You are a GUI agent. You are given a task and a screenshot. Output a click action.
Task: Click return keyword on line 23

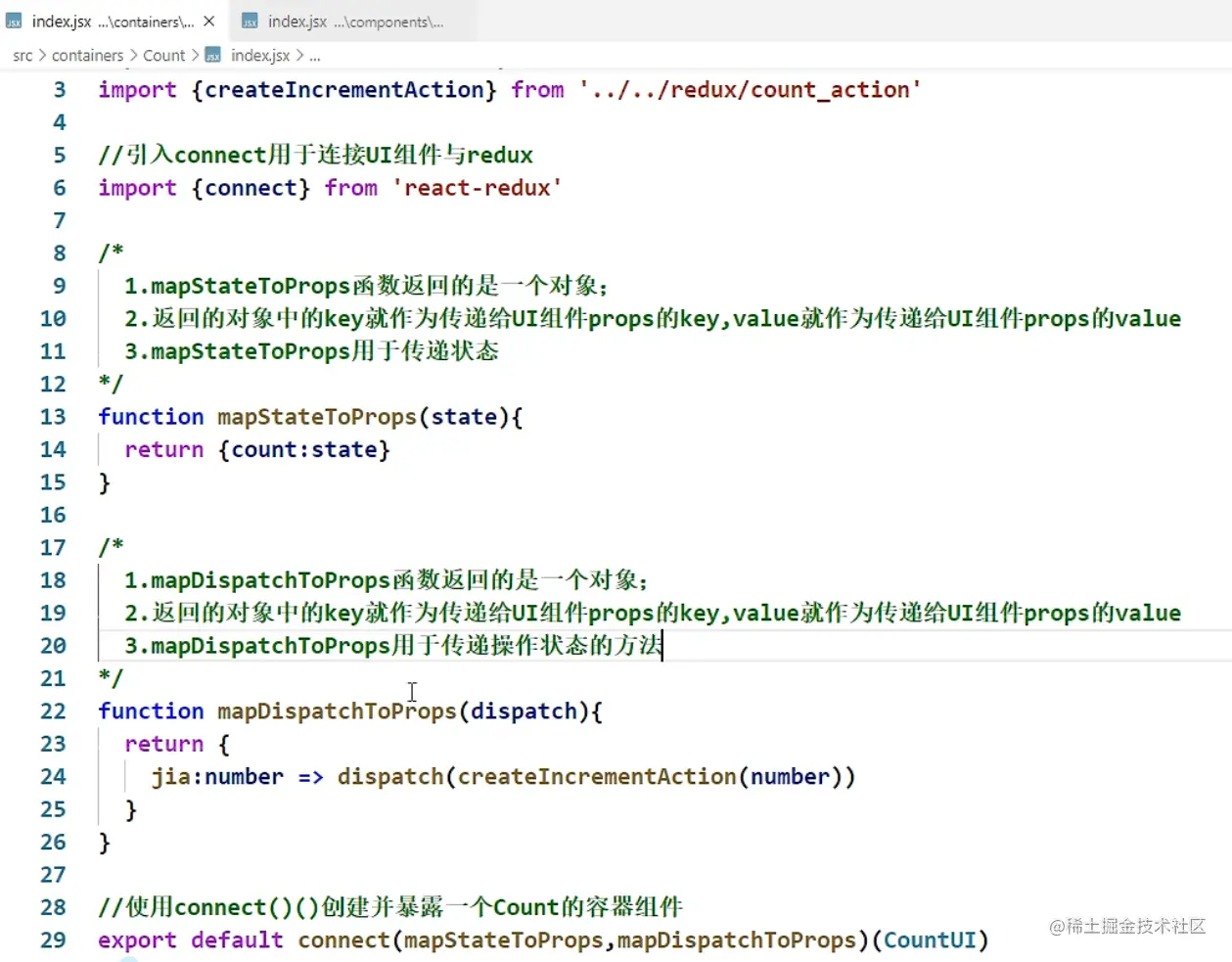163,745
